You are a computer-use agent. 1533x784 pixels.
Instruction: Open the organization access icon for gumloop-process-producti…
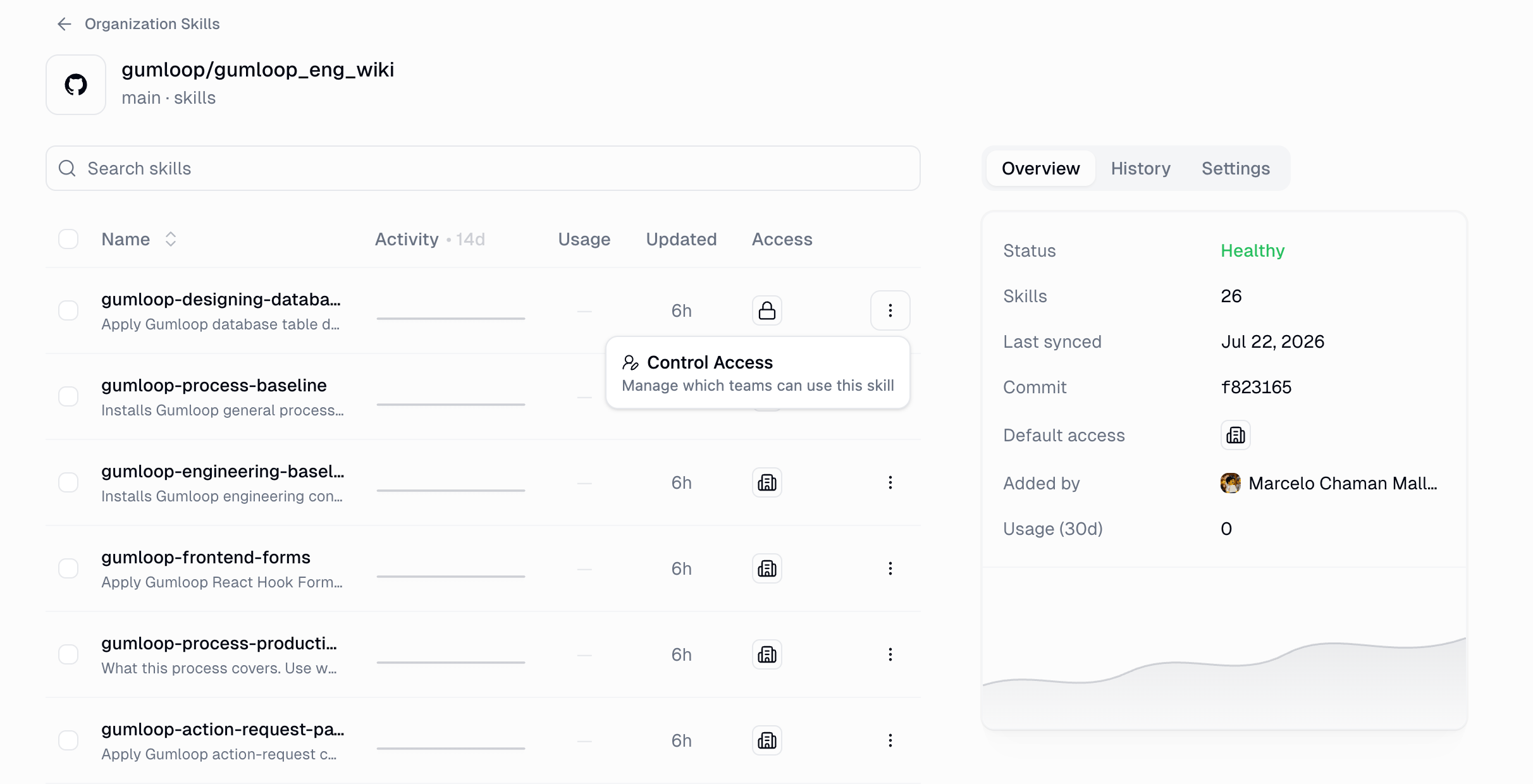pyautogui.click(x=767, y=654)
